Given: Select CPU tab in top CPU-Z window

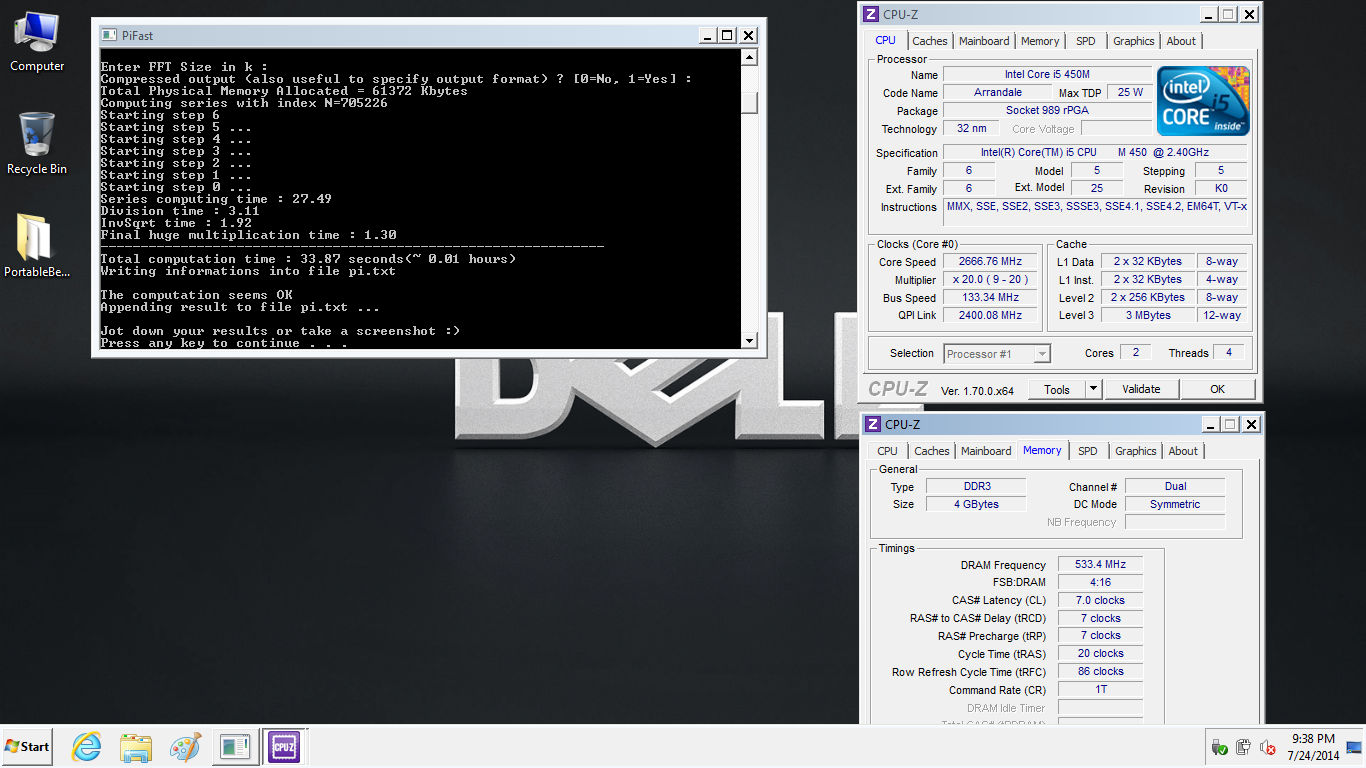Looking at the screenshot, I should 886,40.
